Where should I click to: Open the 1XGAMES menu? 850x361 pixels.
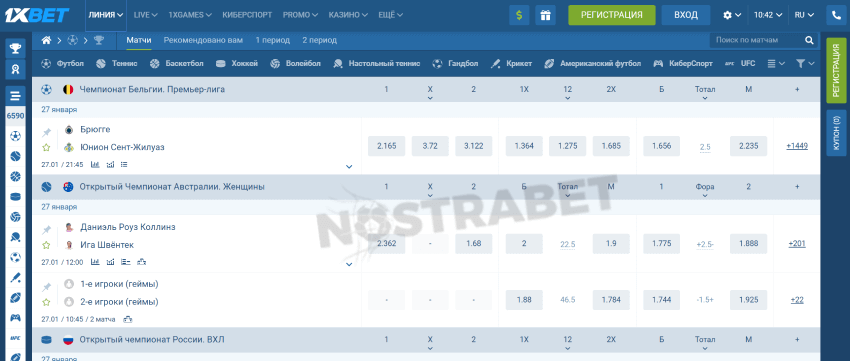tap(190, 15)
